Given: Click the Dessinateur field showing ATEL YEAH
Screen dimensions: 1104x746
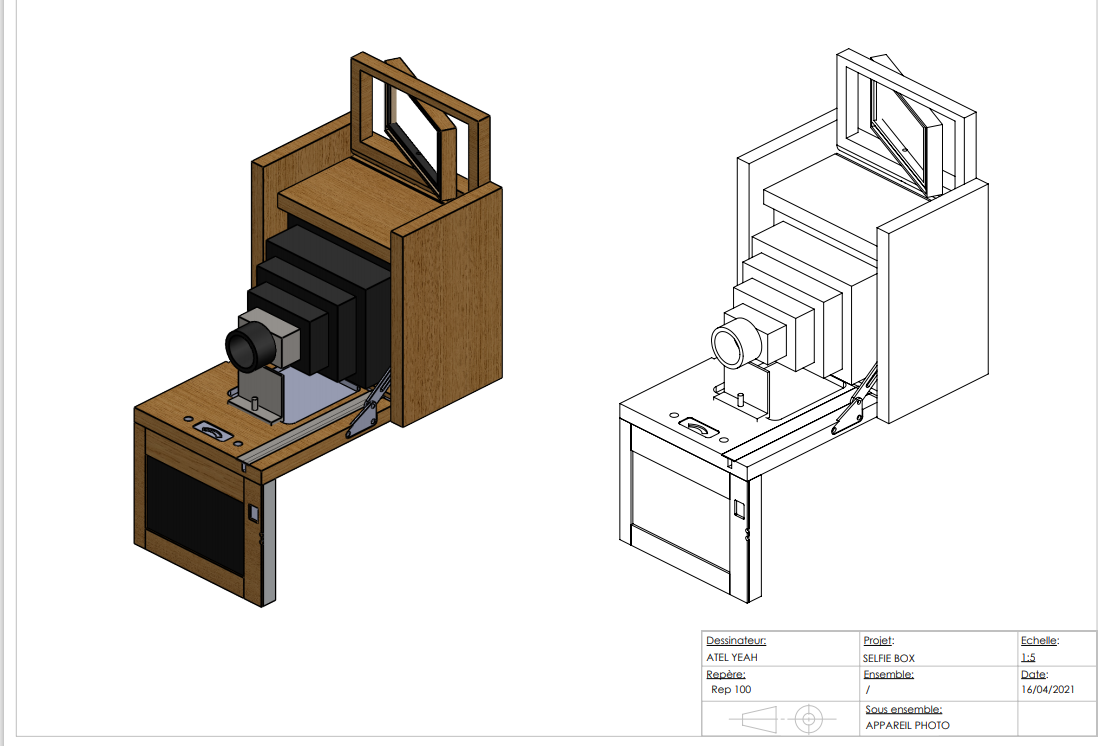Looking at the screenshot, I should point(732,657).
